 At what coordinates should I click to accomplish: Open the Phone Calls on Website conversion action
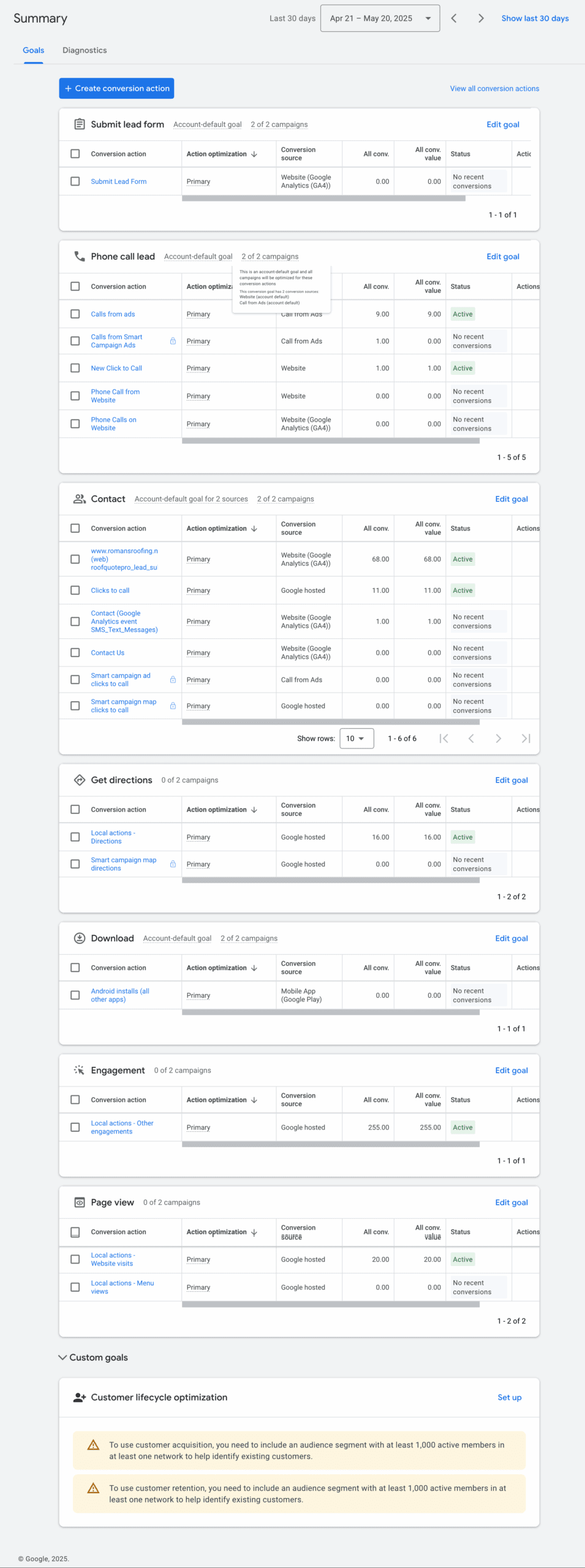click(114, 424)
